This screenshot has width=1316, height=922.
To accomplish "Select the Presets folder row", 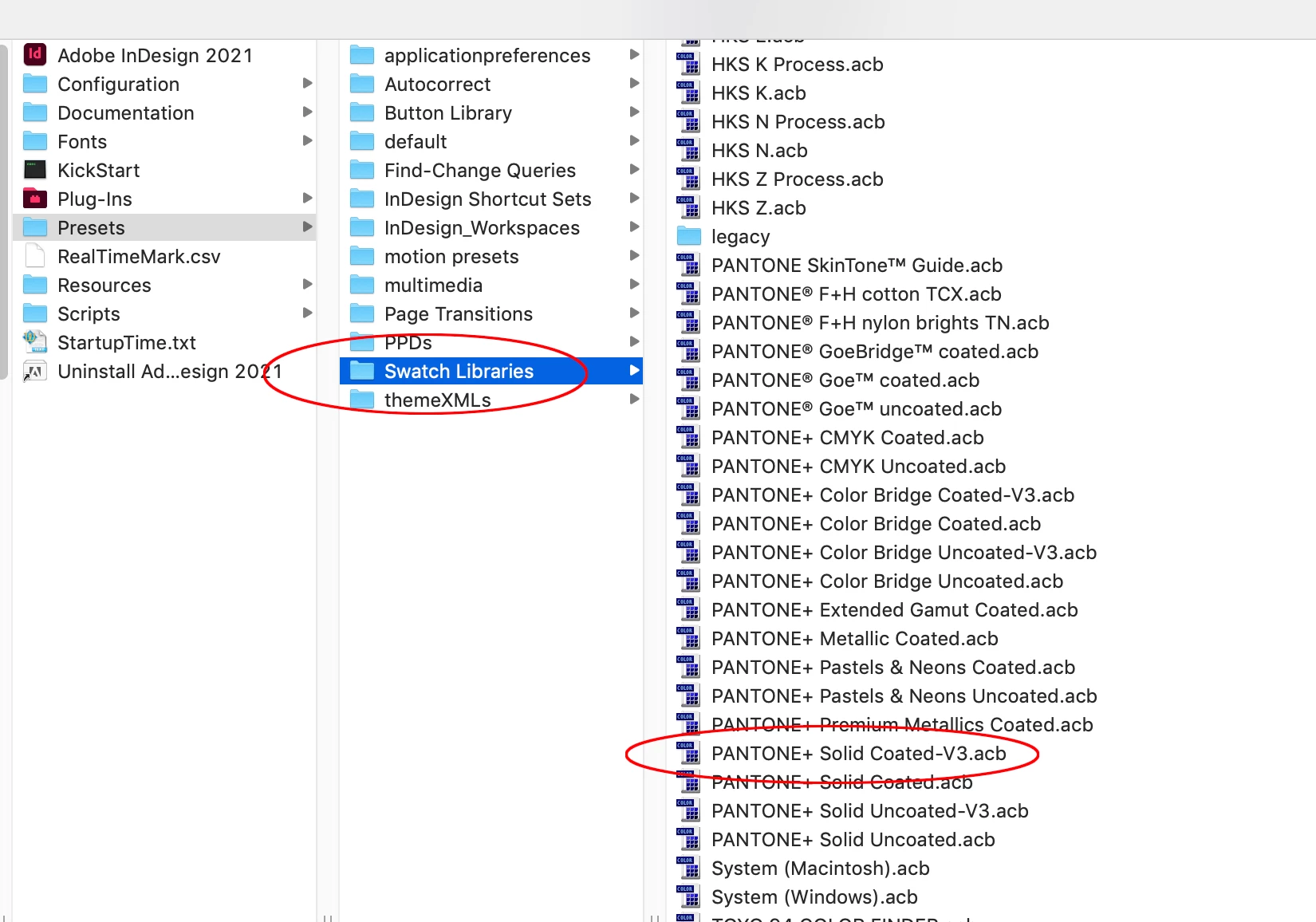I will tap(164, 227).
